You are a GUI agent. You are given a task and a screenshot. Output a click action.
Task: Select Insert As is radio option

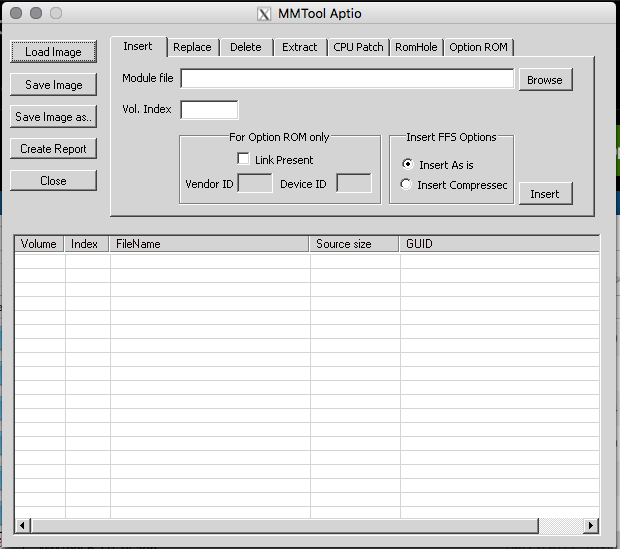tap(407, 164)
